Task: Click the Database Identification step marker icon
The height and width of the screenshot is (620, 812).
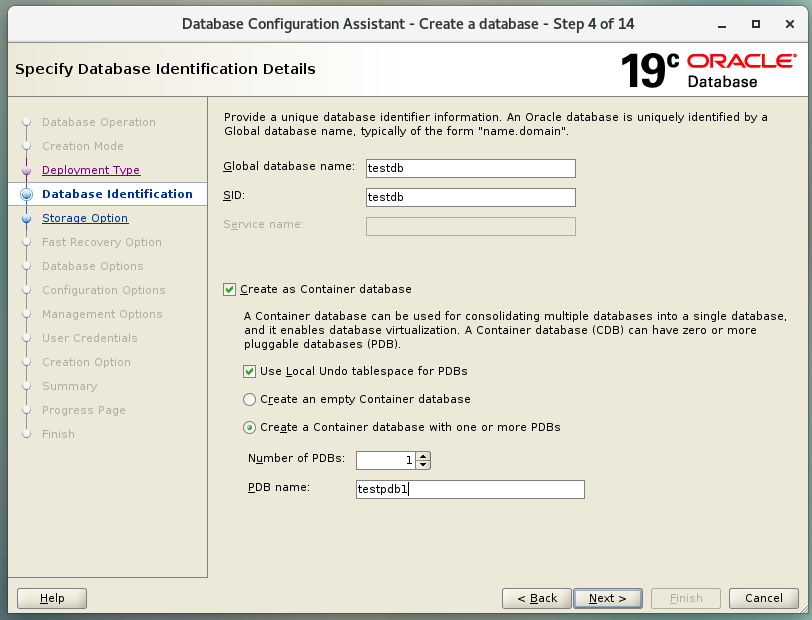Action: coord(26,194)
